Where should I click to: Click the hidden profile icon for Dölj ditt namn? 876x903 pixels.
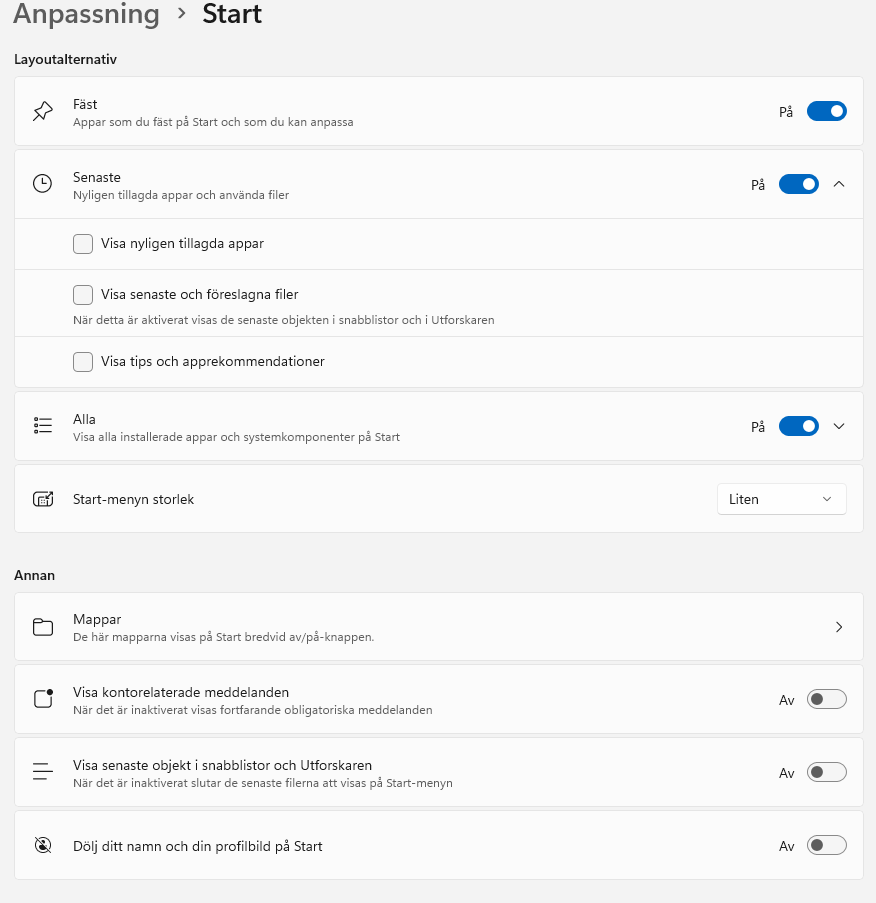[43, 845]
